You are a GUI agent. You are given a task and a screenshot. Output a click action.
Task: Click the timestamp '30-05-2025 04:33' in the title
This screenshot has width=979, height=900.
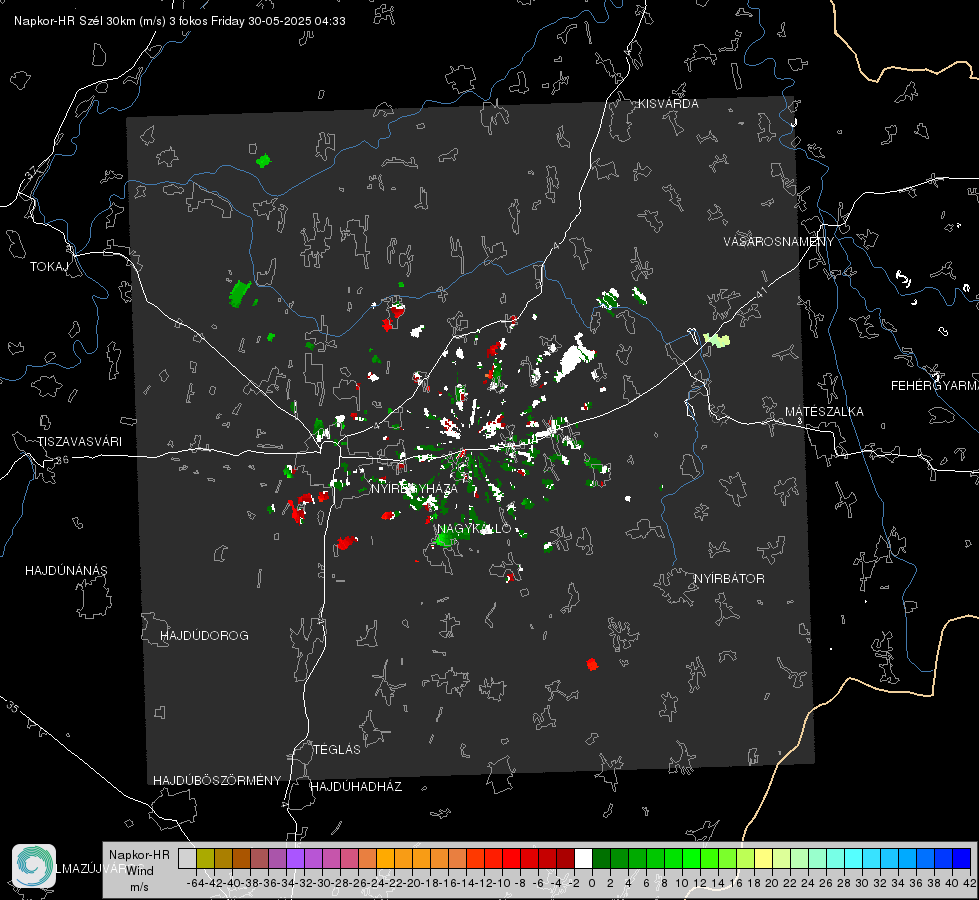[x=297, y=21]
